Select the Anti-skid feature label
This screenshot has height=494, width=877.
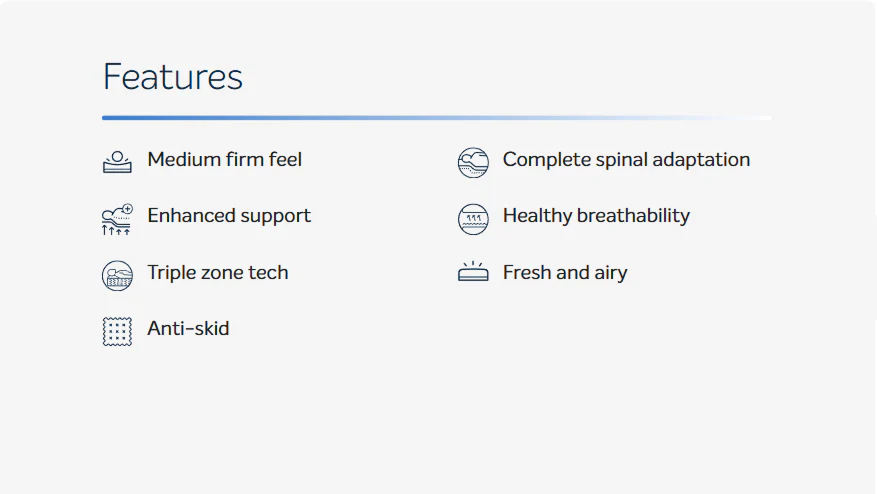(x=188, y=328)
